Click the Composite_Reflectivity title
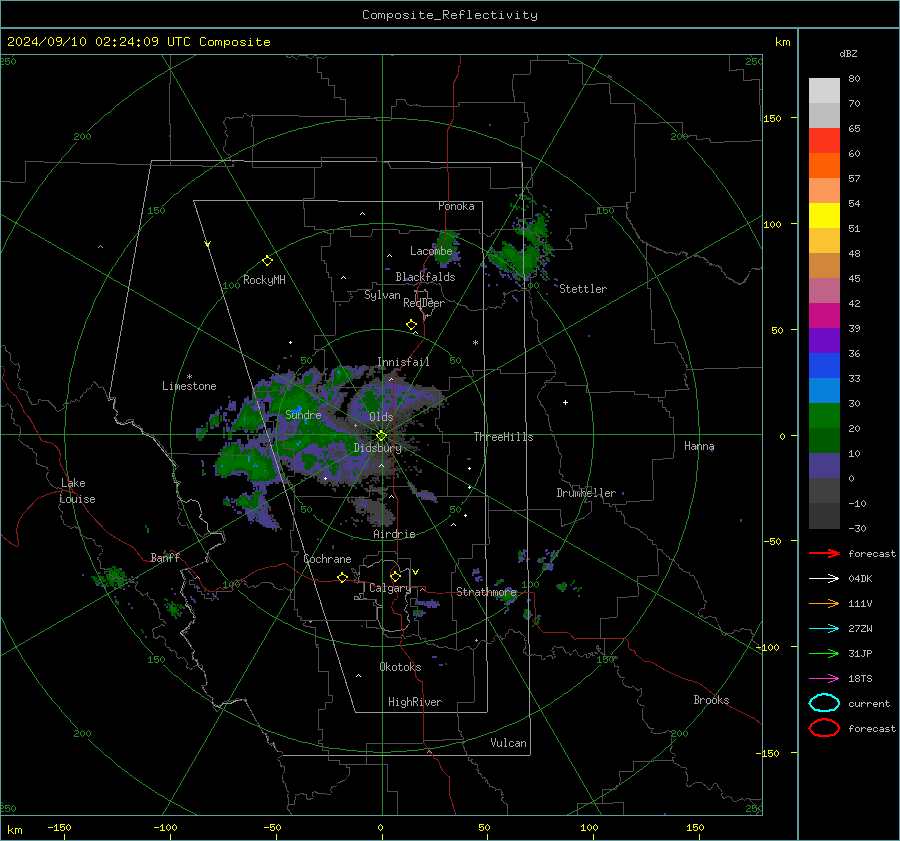The width and height of the screenshot is (900, 841). click(x=450, y=15)
